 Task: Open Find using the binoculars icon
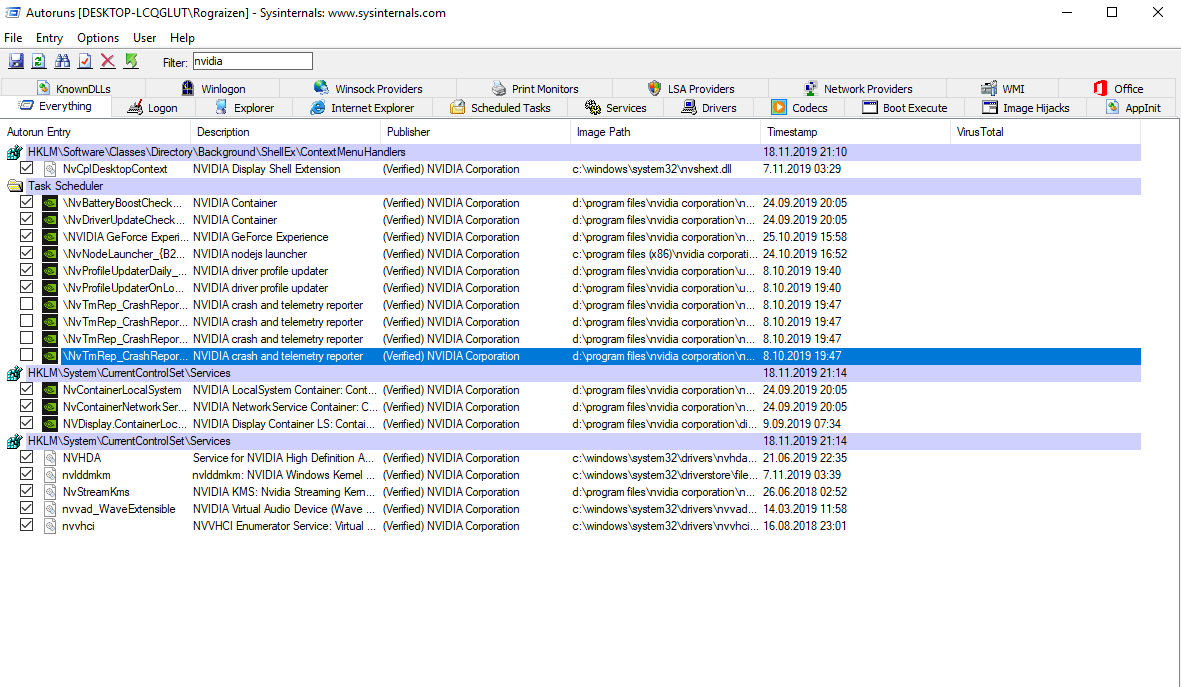pos(63,61)
